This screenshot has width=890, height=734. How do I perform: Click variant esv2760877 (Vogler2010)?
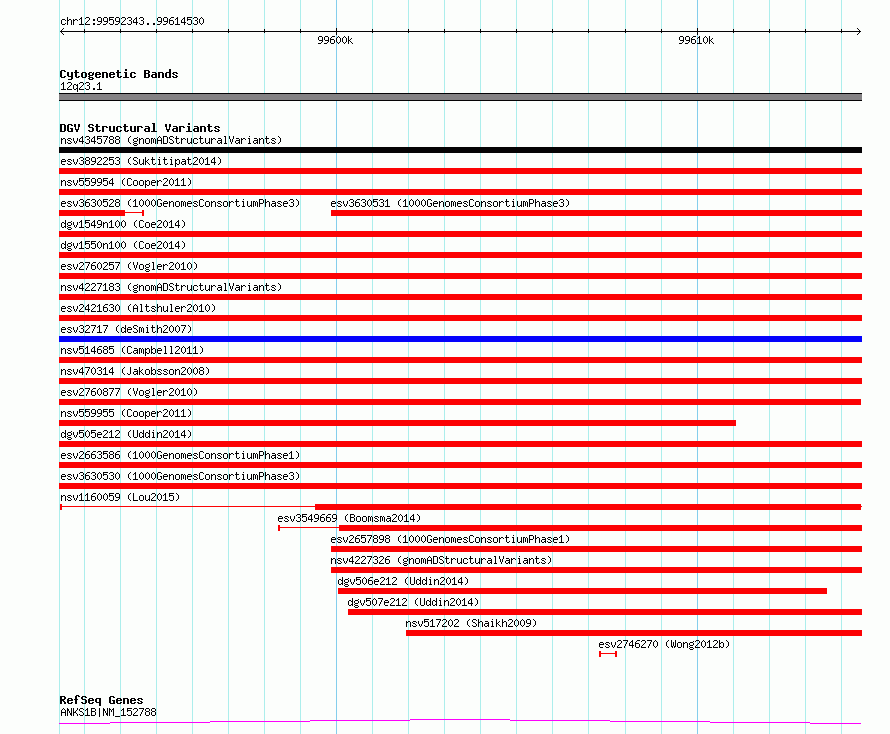[x=129, y=392]
